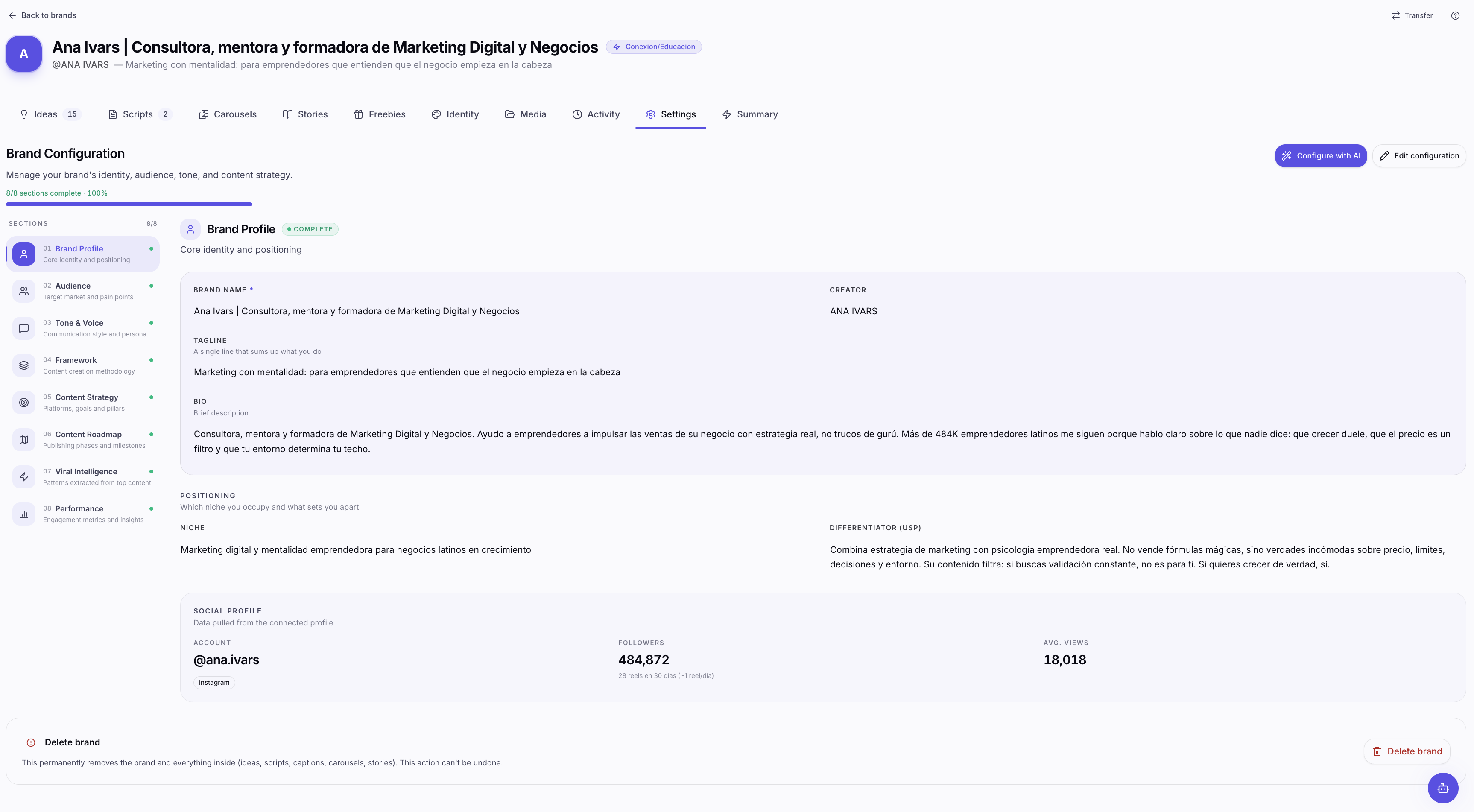Switch to the Scripts tab

pos(140,114)
